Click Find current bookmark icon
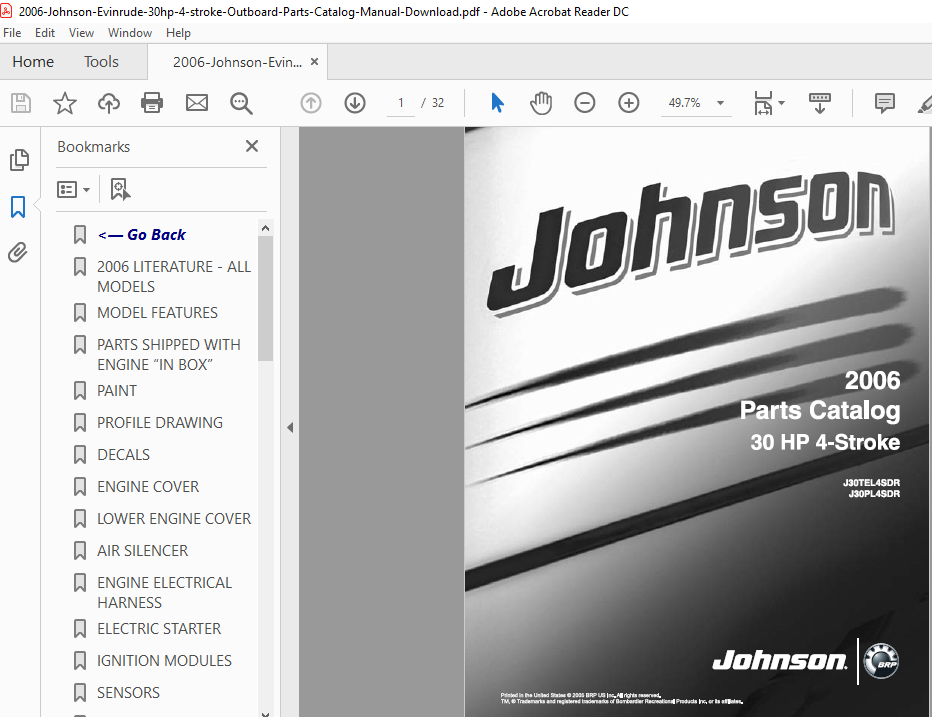The height and width of the screenshot is (717, 932). tap(120, 190)
